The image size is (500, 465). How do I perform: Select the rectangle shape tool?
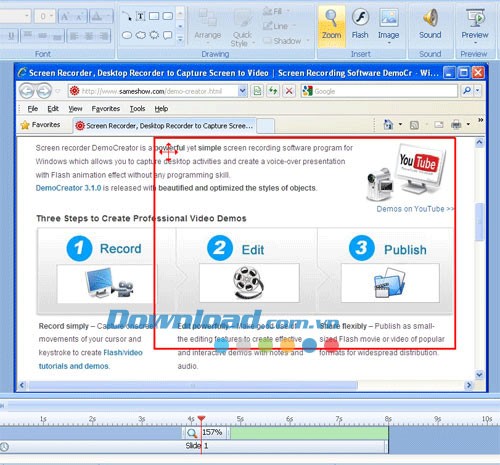point(154,16)
